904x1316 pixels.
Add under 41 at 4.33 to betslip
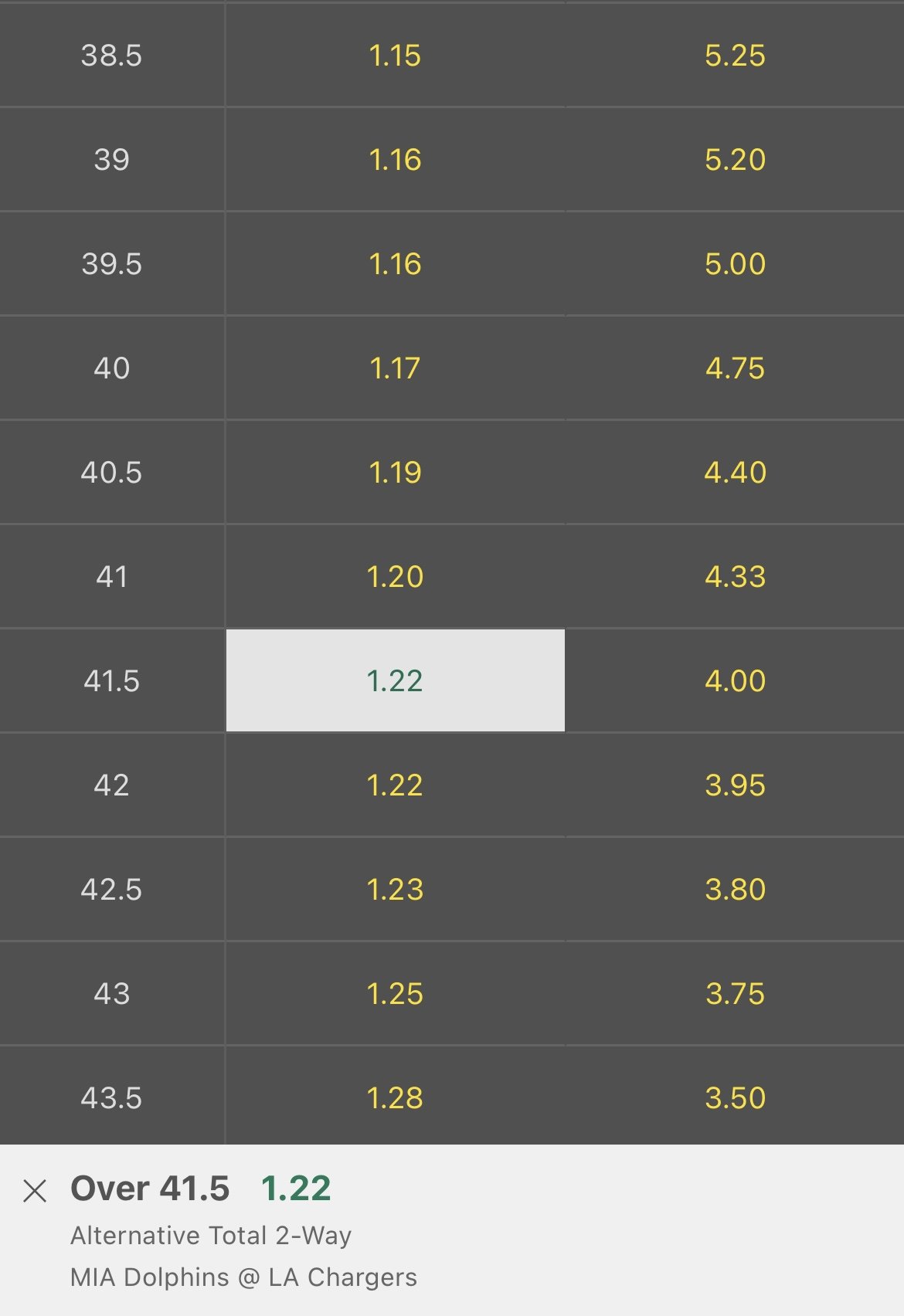point(734,577)
